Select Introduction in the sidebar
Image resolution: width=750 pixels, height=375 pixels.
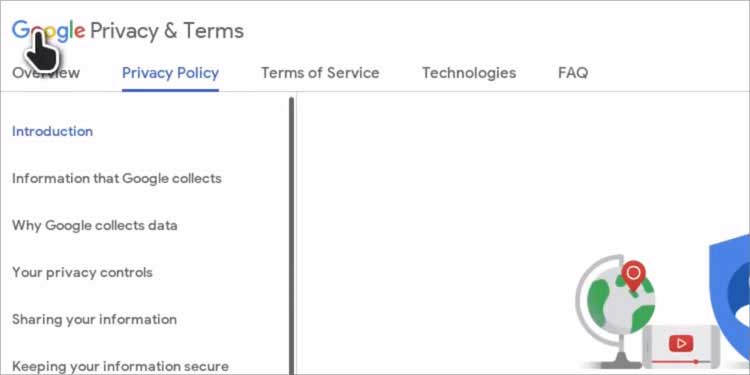(53, 131)
